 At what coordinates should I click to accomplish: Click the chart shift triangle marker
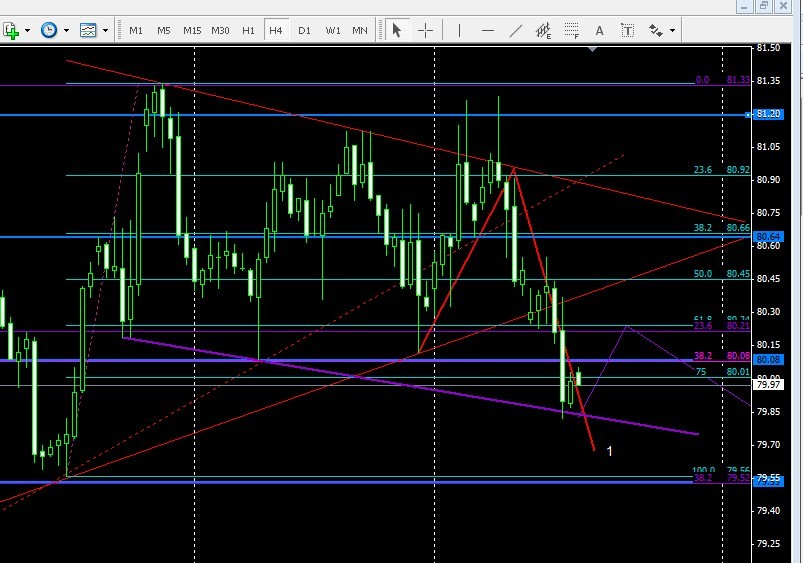593,49
